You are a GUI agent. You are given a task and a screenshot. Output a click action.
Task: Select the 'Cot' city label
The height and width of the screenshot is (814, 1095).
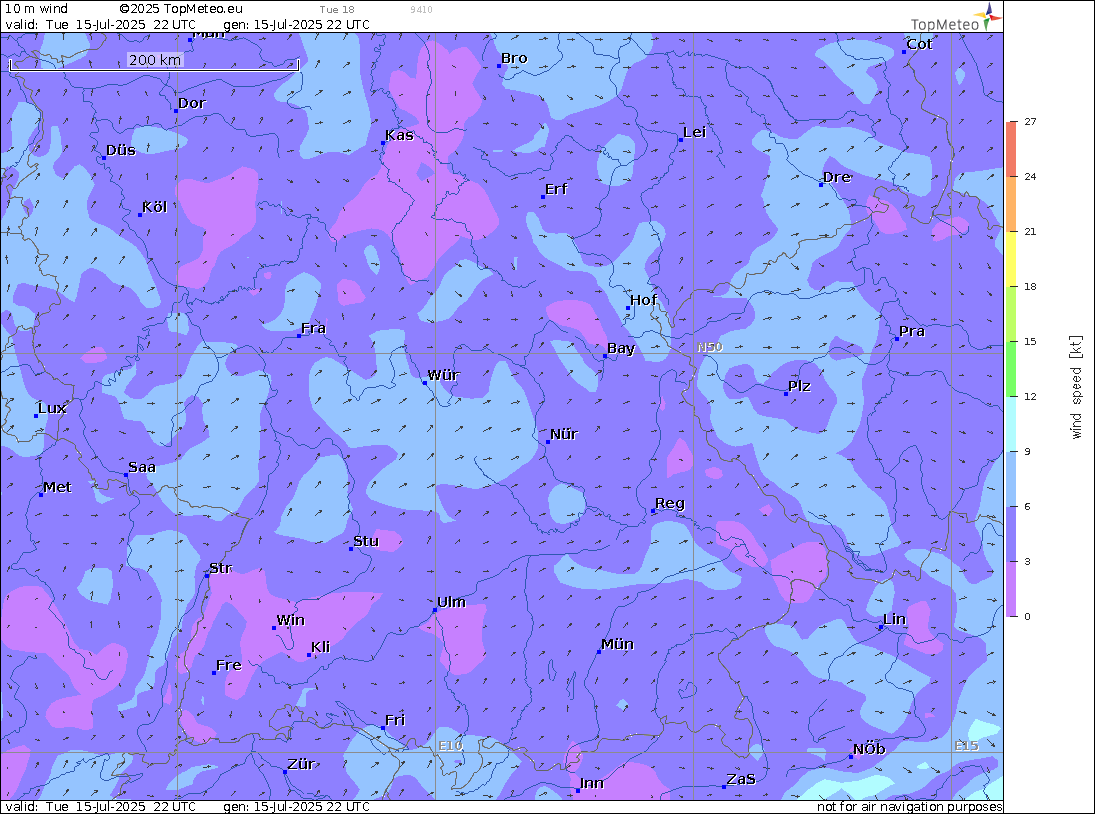pyautogui.click(x=919, y=44)
